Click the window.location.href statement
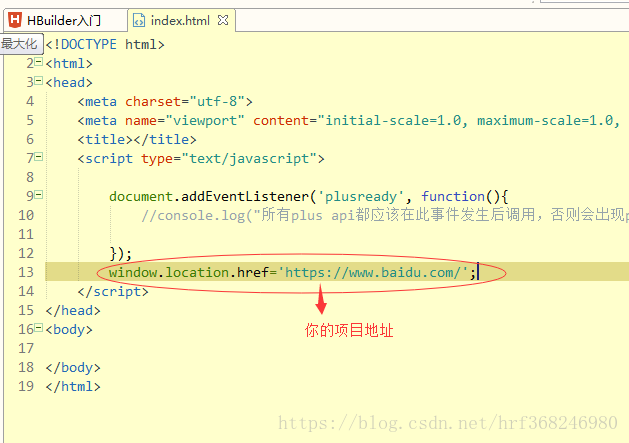 pos(292,272)
